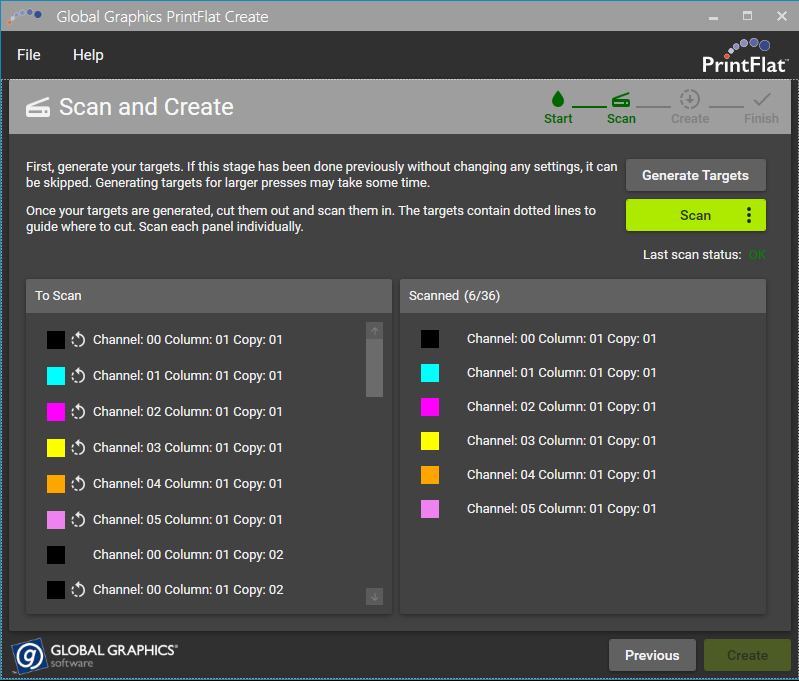Go back with the Previous button

pos(652,655)
